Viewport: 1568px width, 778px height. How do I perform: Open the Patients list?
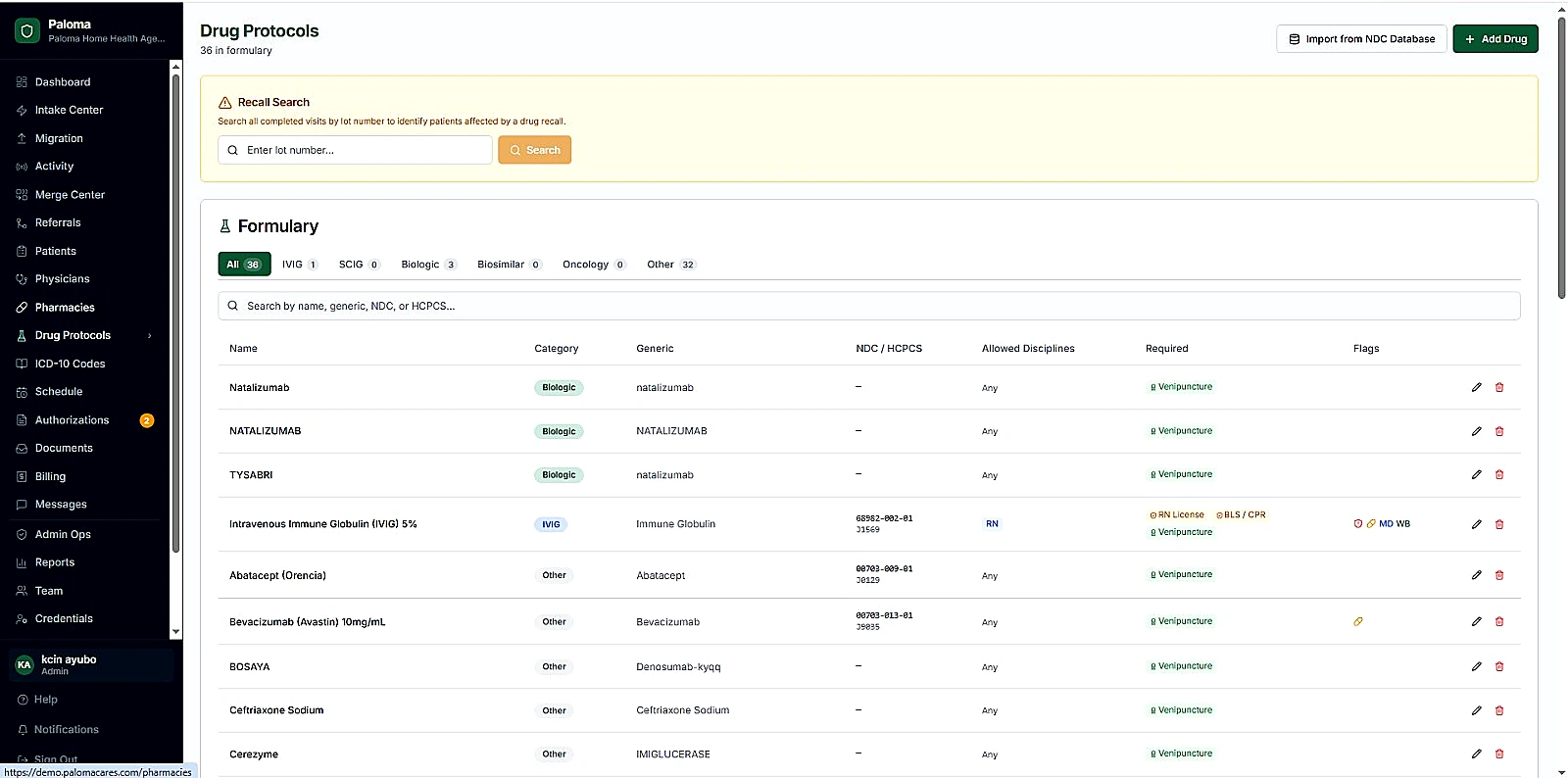click(x=55, y=251)
